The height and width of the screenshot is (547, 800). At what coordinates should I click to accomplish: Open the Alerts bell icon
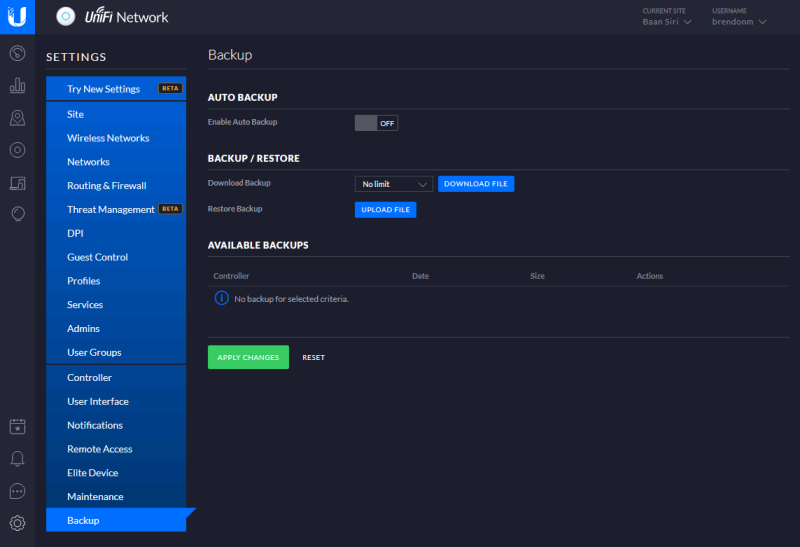(17, 459)
